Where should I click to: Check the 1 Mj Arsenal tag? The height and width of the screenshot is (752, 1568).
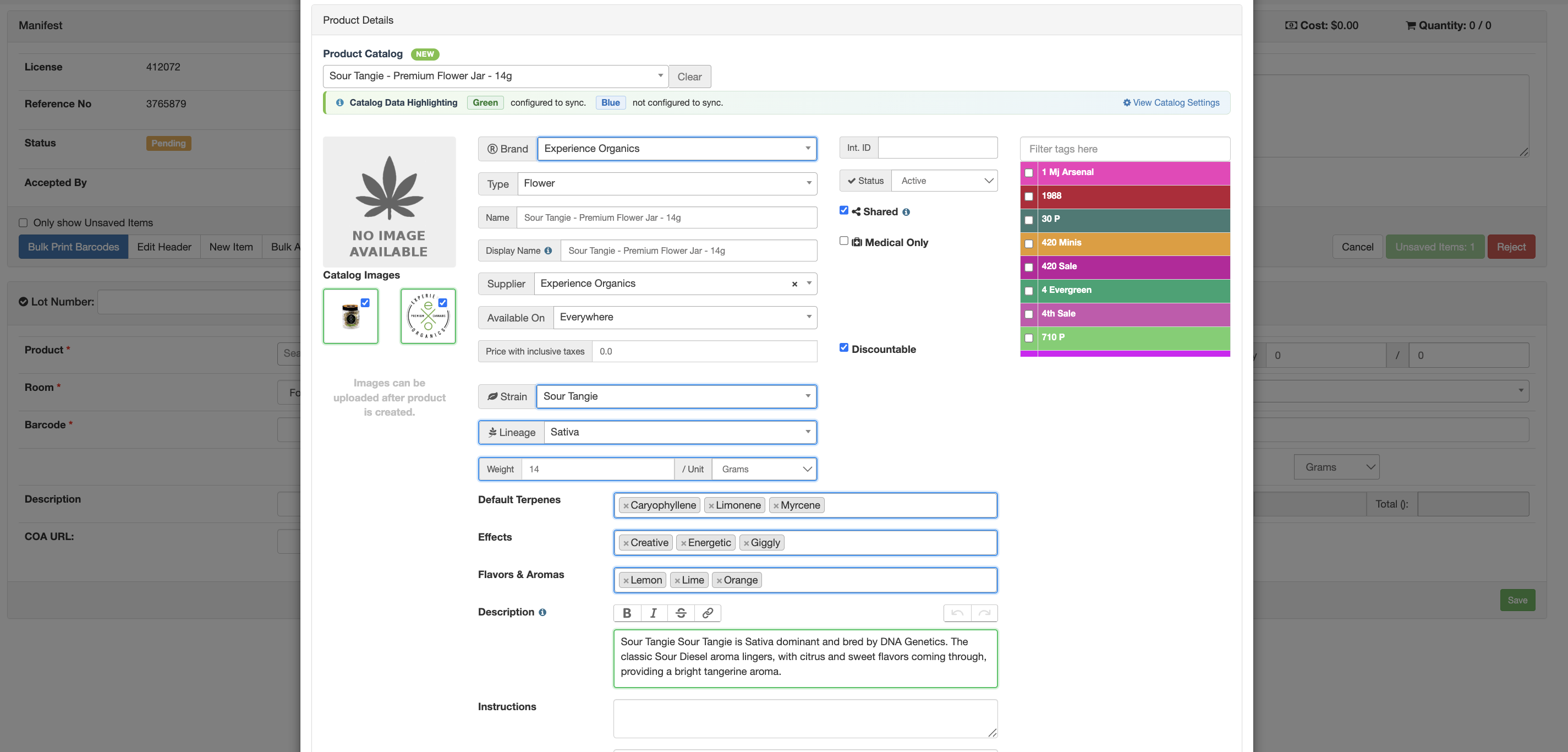tap(1029, 173)
